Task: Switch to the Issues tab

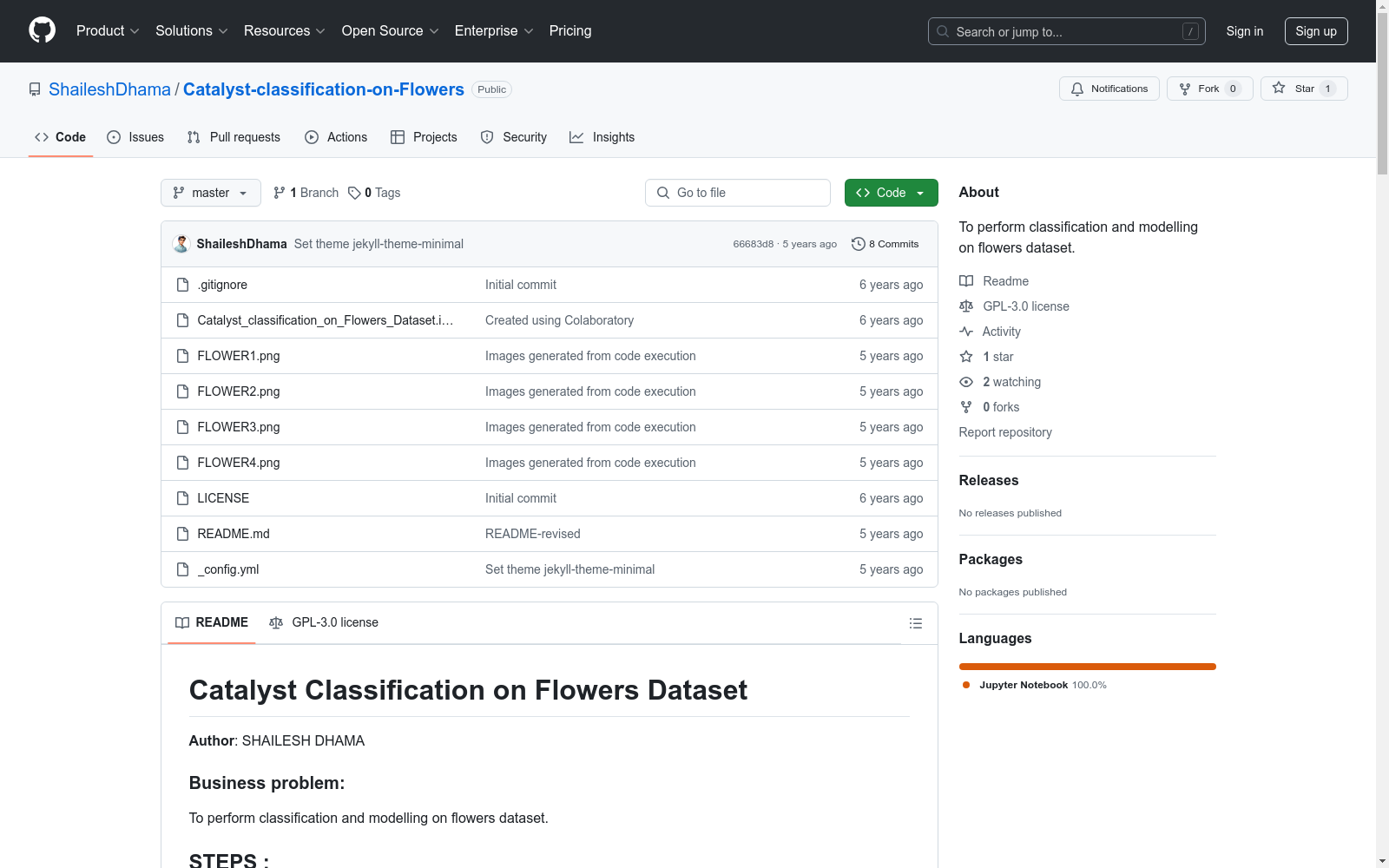Action: click(135, 137)
